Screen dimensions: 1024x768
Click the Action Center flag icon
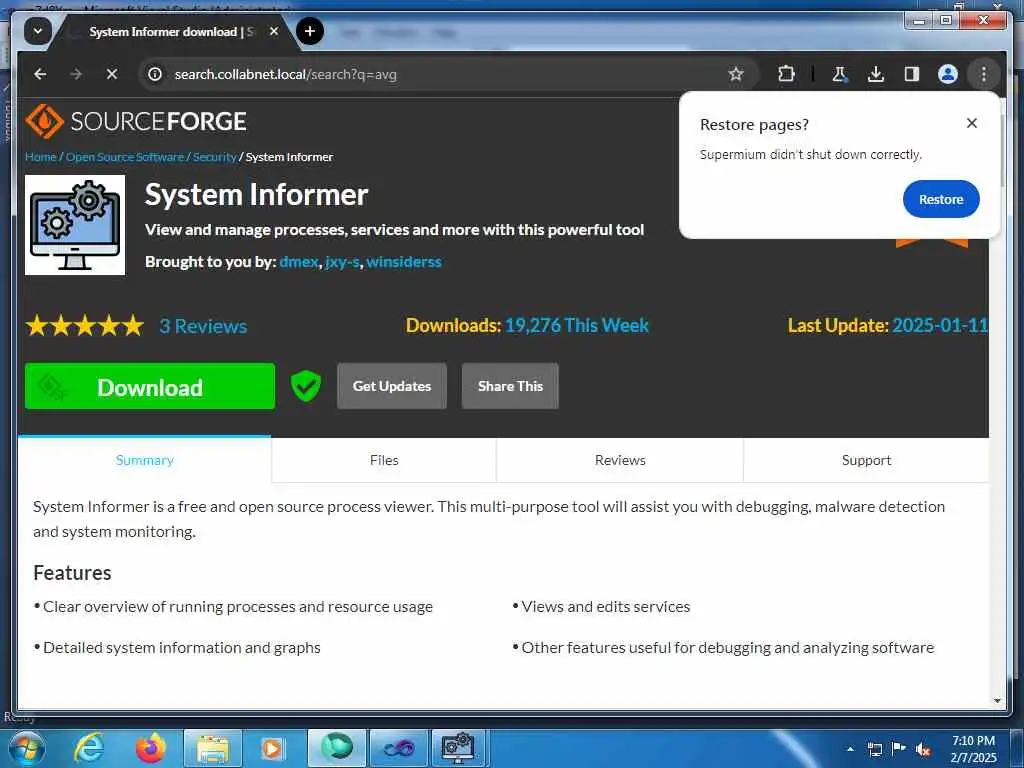tap(899, 749)
